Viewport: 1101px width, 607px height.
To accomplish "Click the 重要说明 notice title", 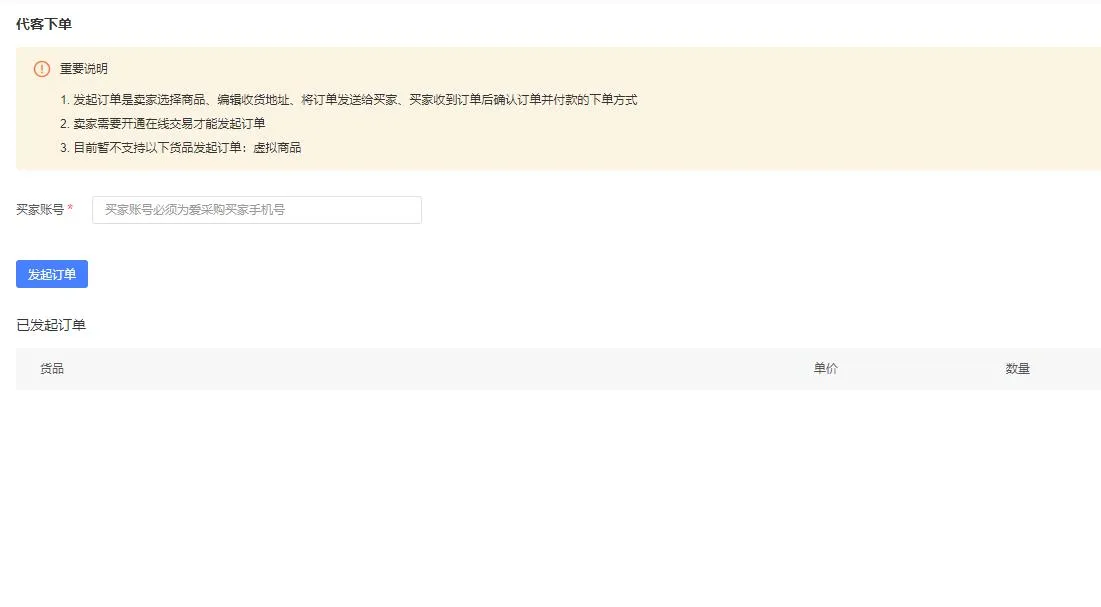I will click(84, 69).
